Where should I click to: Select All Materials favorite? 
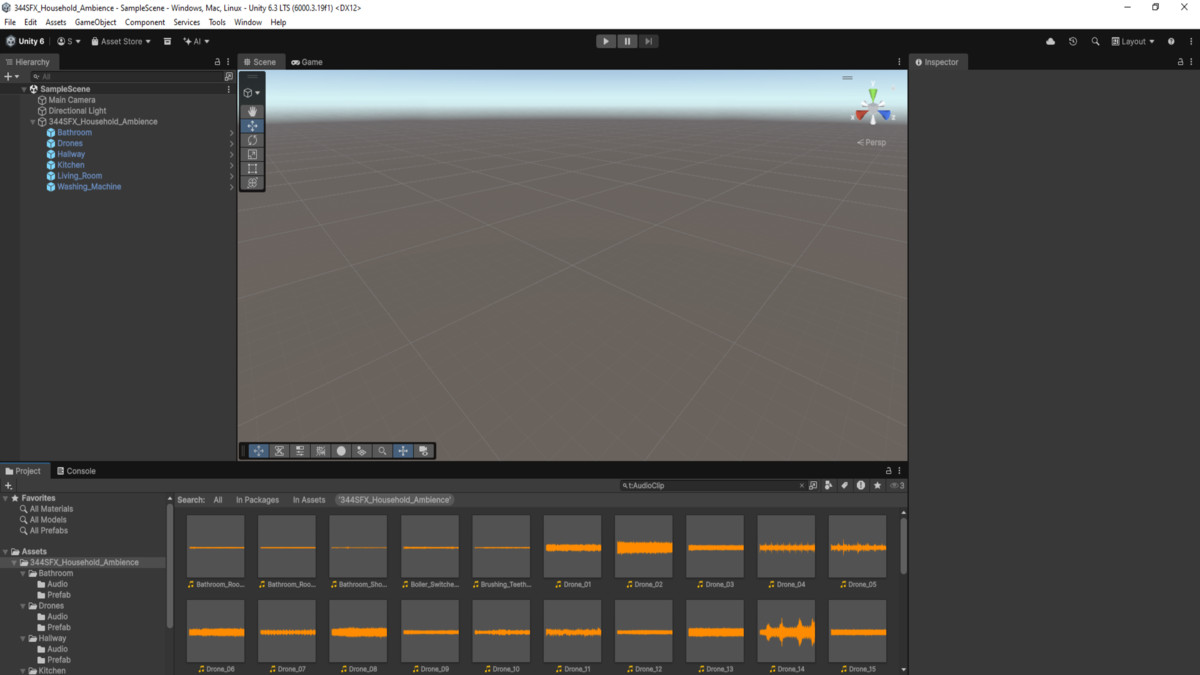pyautogui.click(x=51, y=509)
